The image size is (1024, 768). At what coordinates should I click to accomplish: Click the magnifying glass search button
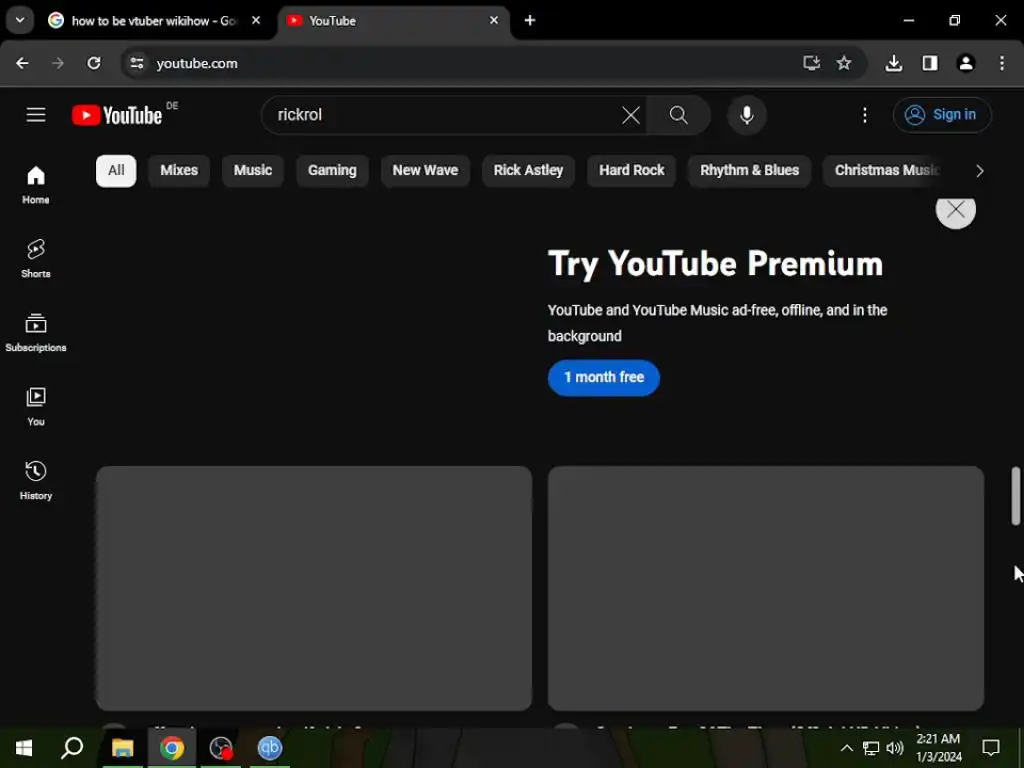tap(679, 115)
